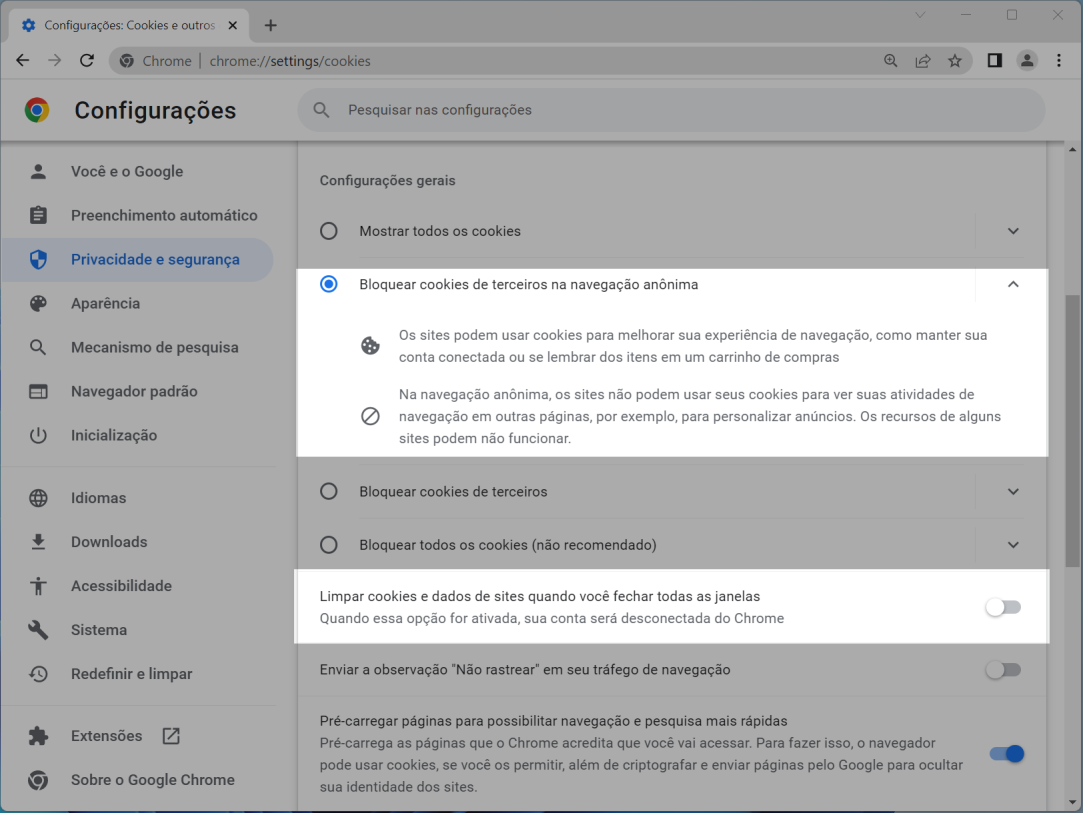Bookmark this page with the star icon
The width and height of the screenshot is (1083, 813).
(955, 61)
